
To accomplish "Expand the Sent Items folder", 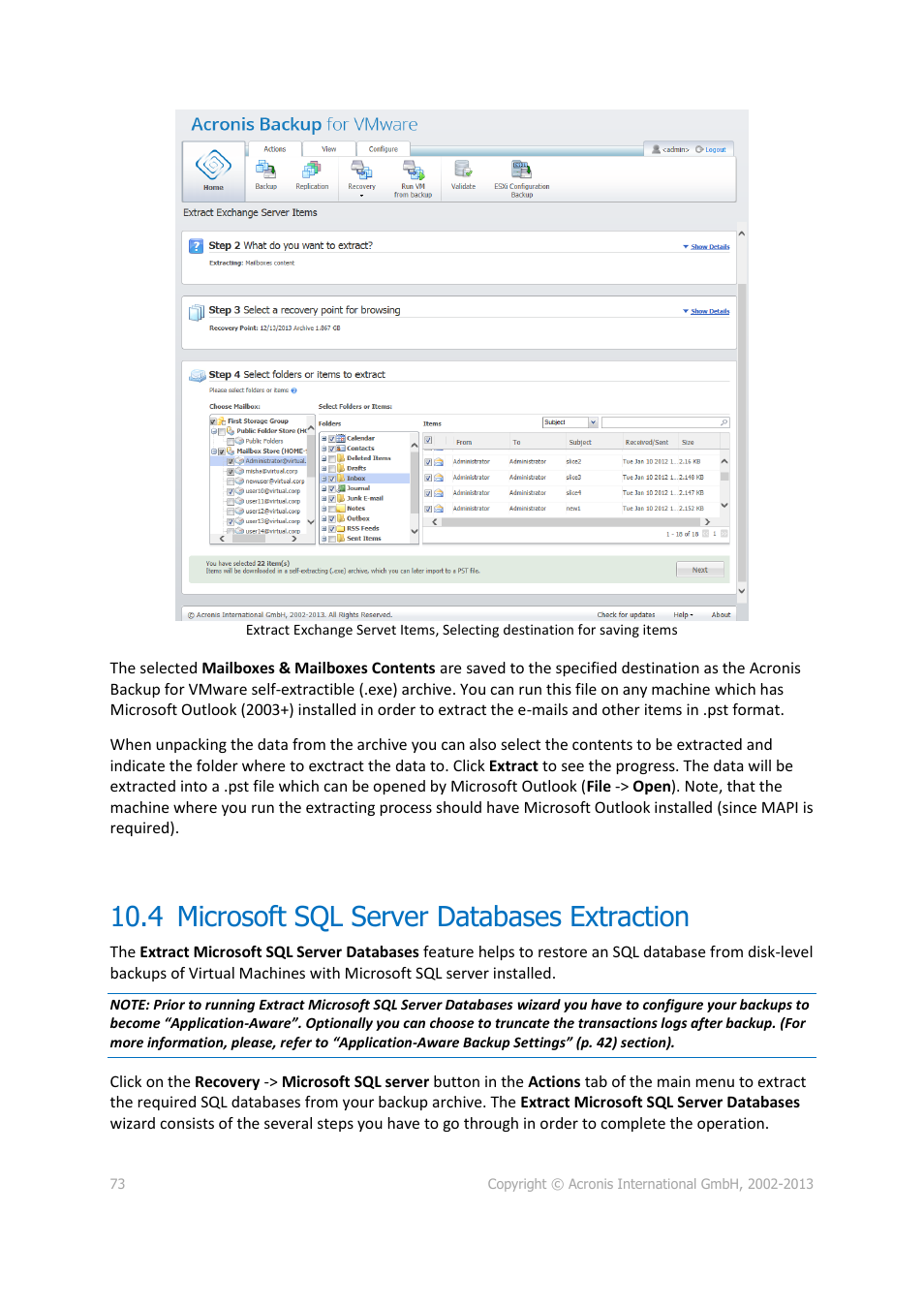I will 324,539.
